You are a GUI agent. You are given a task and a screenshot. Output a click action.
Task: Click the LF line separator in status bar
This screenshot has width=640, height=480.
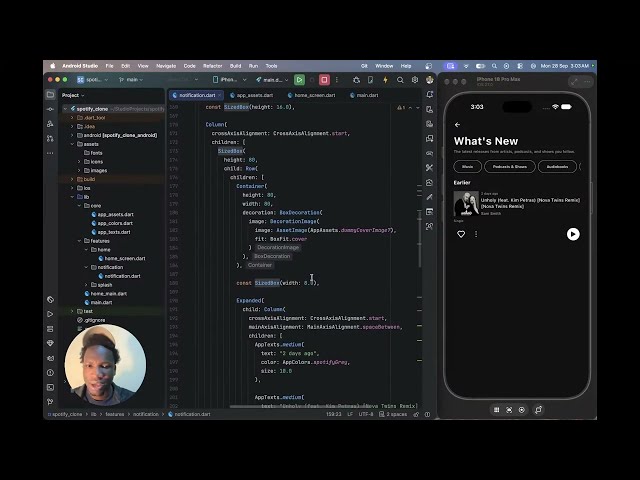tap(350, 414)
